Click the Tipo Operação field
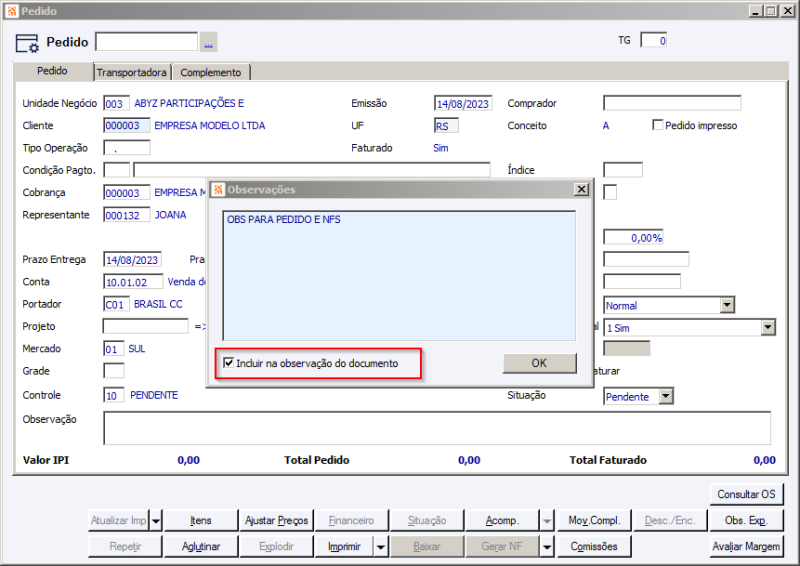800x566 pixels. tap(127, 148)
